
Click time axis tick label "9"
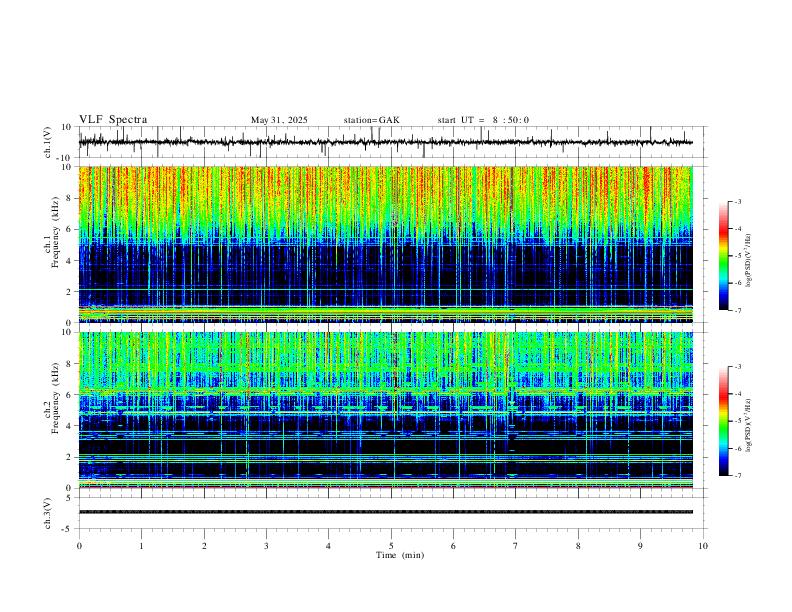640,546
